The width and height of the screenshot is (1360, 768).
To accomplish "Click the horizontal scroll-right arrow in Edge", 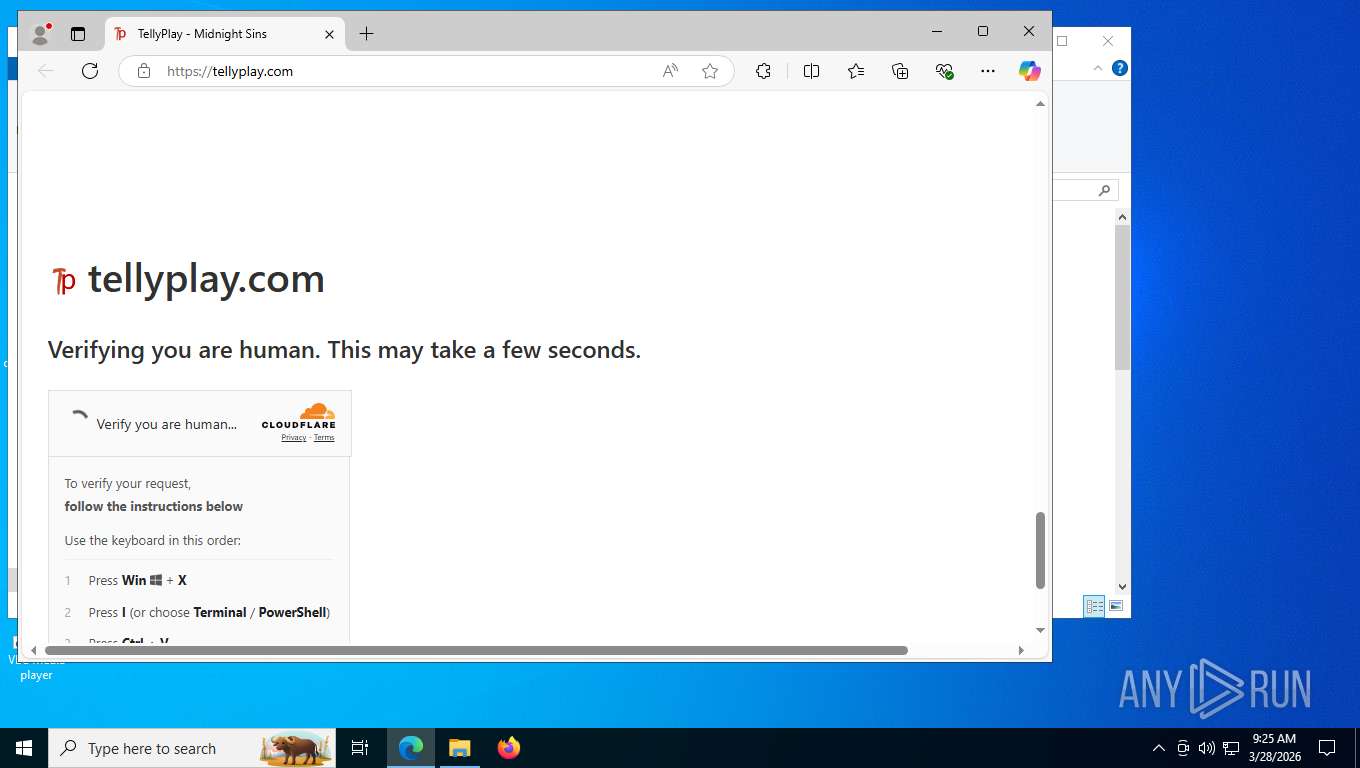I will click(x=1020, y=650).
